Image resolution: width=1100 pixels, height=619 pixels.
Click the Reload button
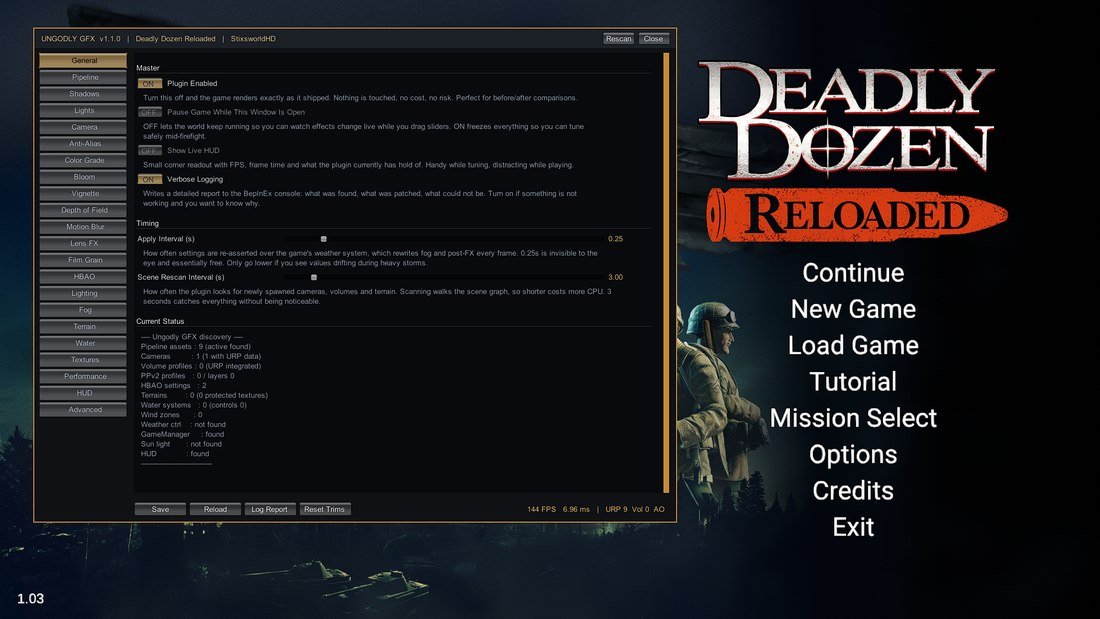point(215,510)
